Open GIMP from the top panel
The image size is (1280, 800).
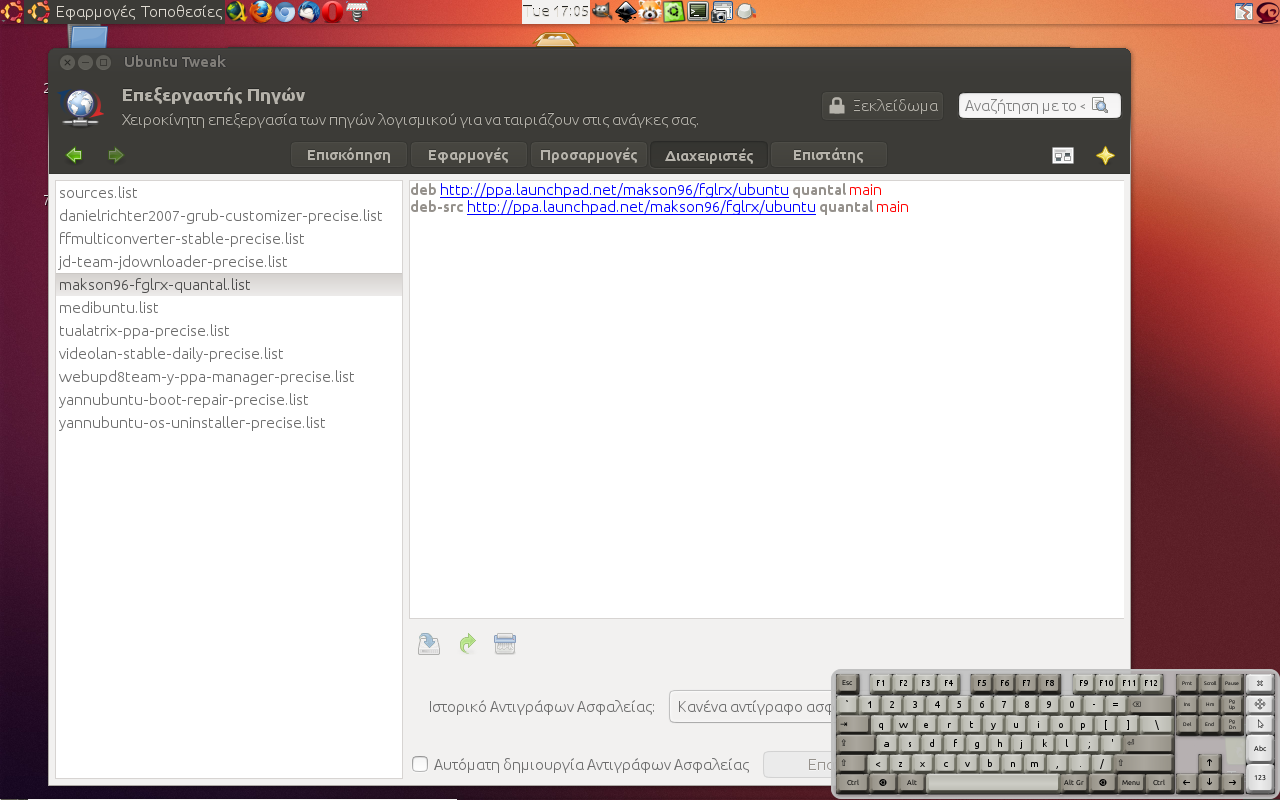click(602, 12)
